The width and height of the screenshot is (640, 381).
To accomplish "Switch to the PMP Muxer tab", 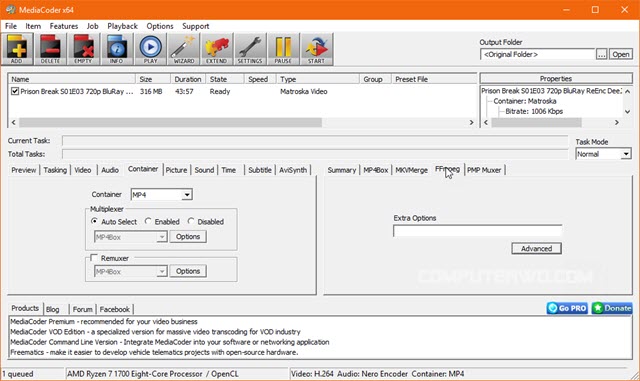I will point(484,170).
